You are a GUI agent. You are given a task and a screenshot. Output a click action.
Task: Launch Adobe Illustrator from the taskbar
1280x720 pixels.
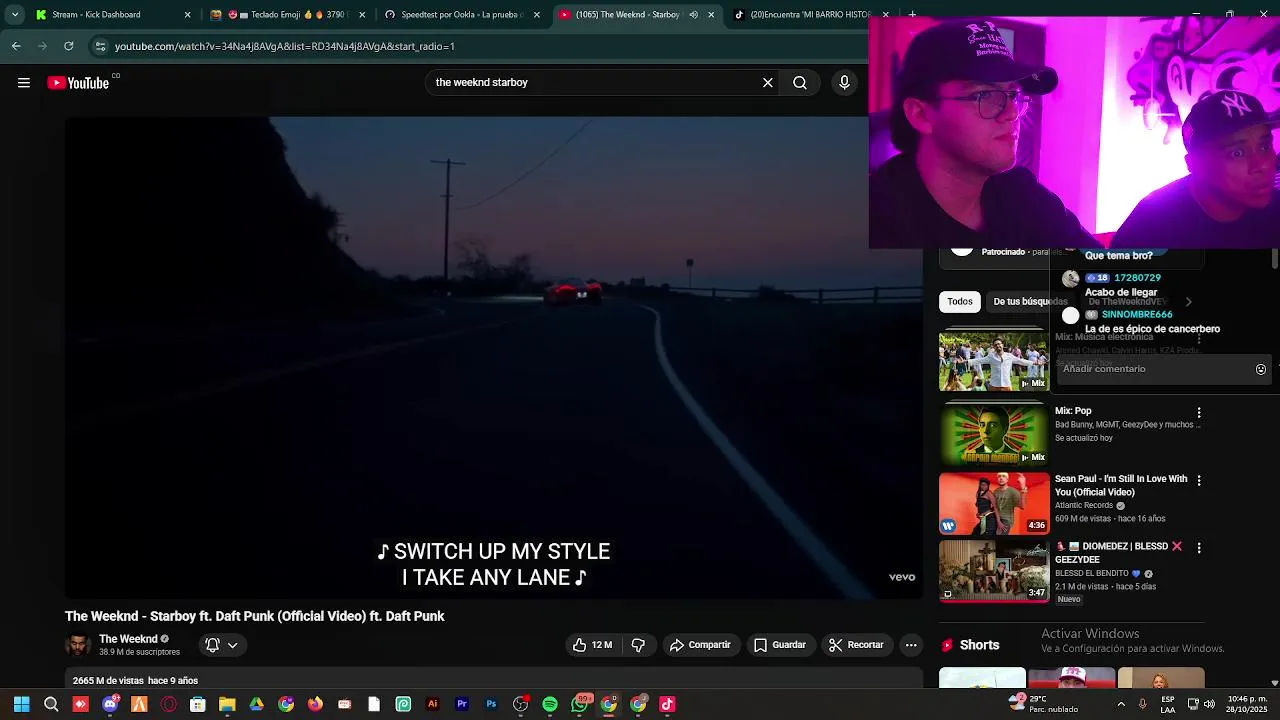432,704
